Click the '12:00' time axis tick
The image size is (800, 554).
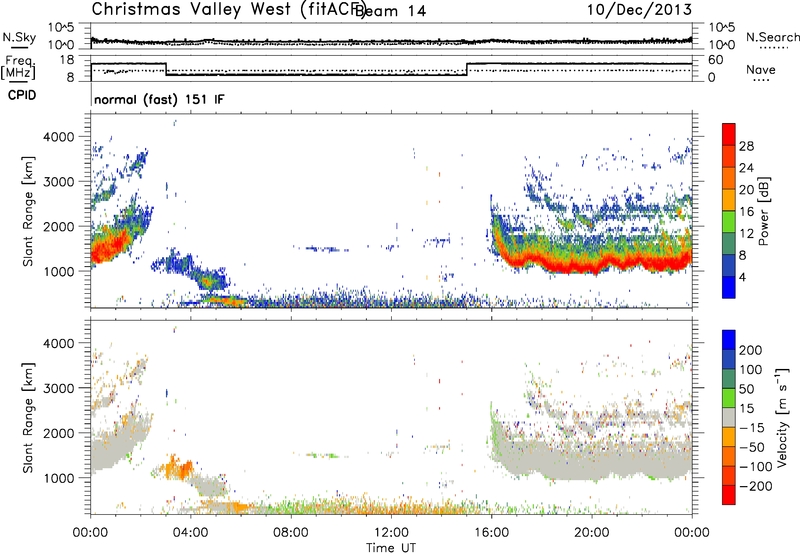pyautogui.click(x=391, y=533)
